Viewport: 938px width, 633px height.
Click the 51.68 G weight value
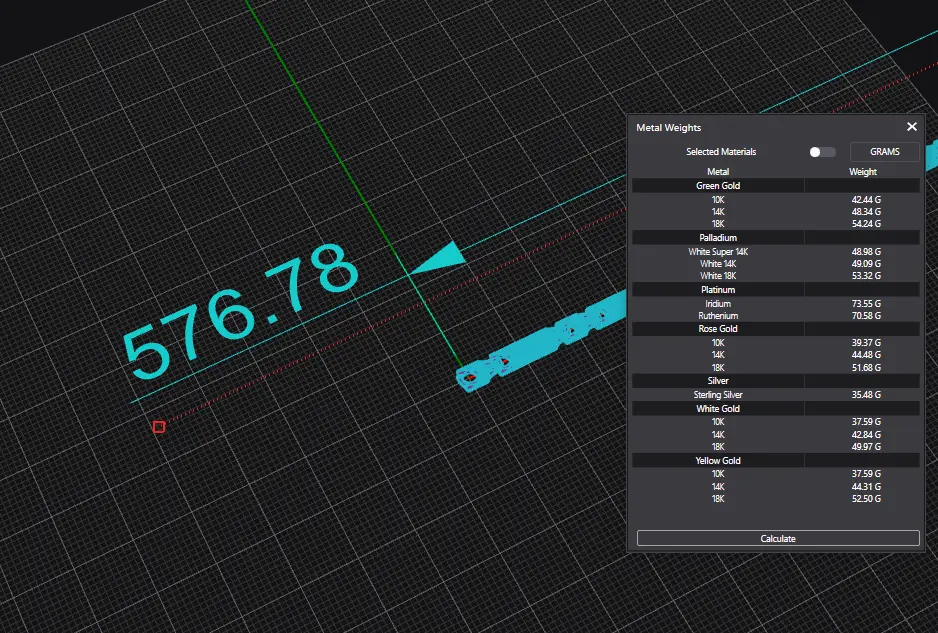click(x=866, y=367)
